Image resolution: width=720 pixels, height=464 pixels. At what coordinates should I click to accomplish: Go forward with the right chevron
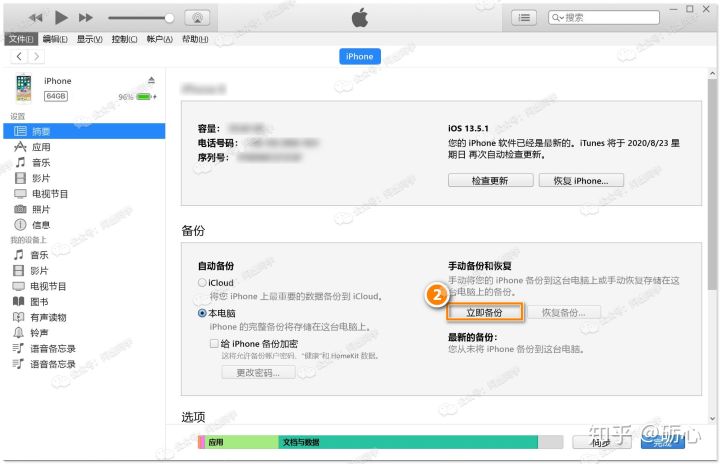36,56
